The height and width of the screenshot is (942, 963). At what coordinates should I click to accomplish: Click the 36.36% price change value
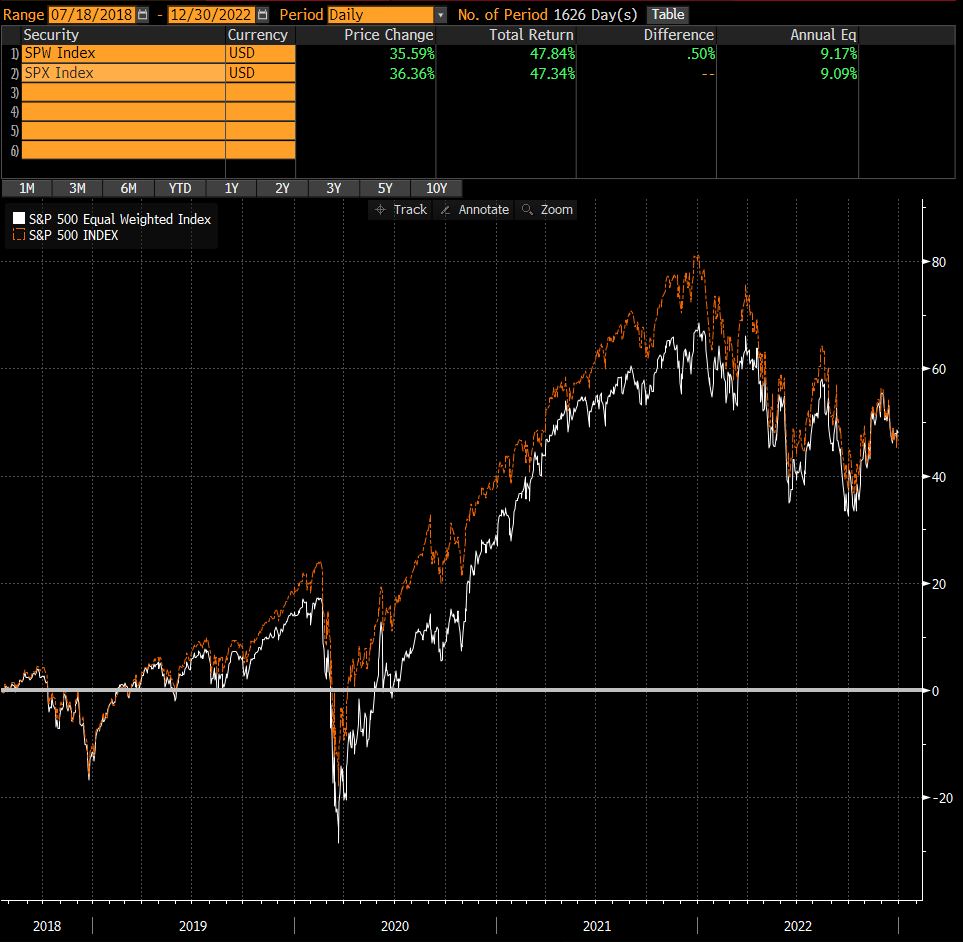(411, 74)
